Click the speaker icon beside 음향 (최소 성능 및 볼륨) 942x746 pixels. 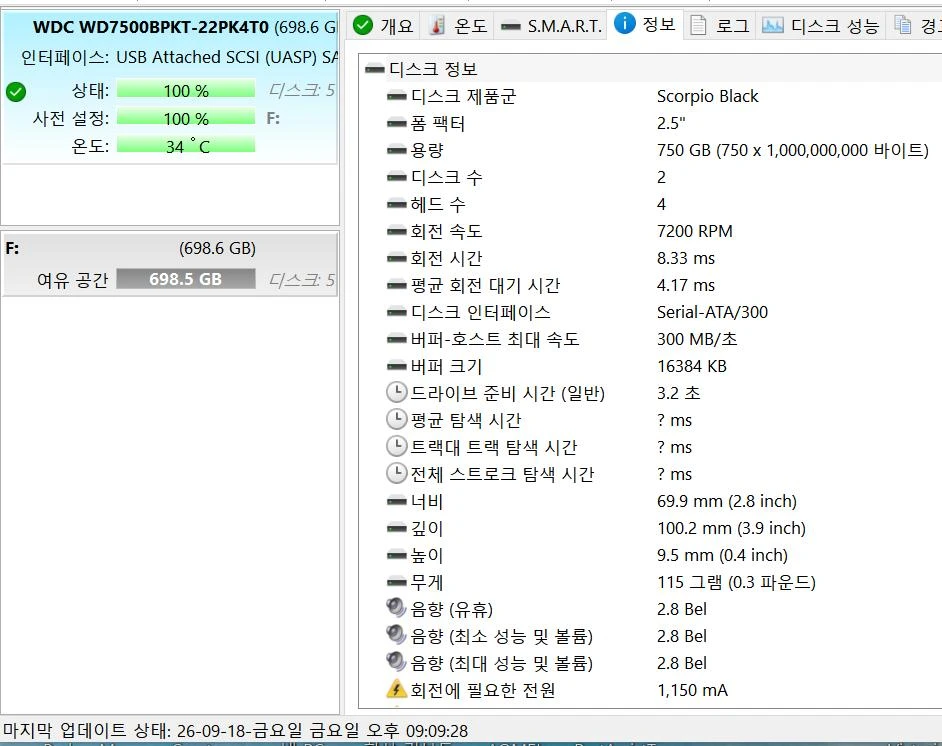[x=397, y=635]
